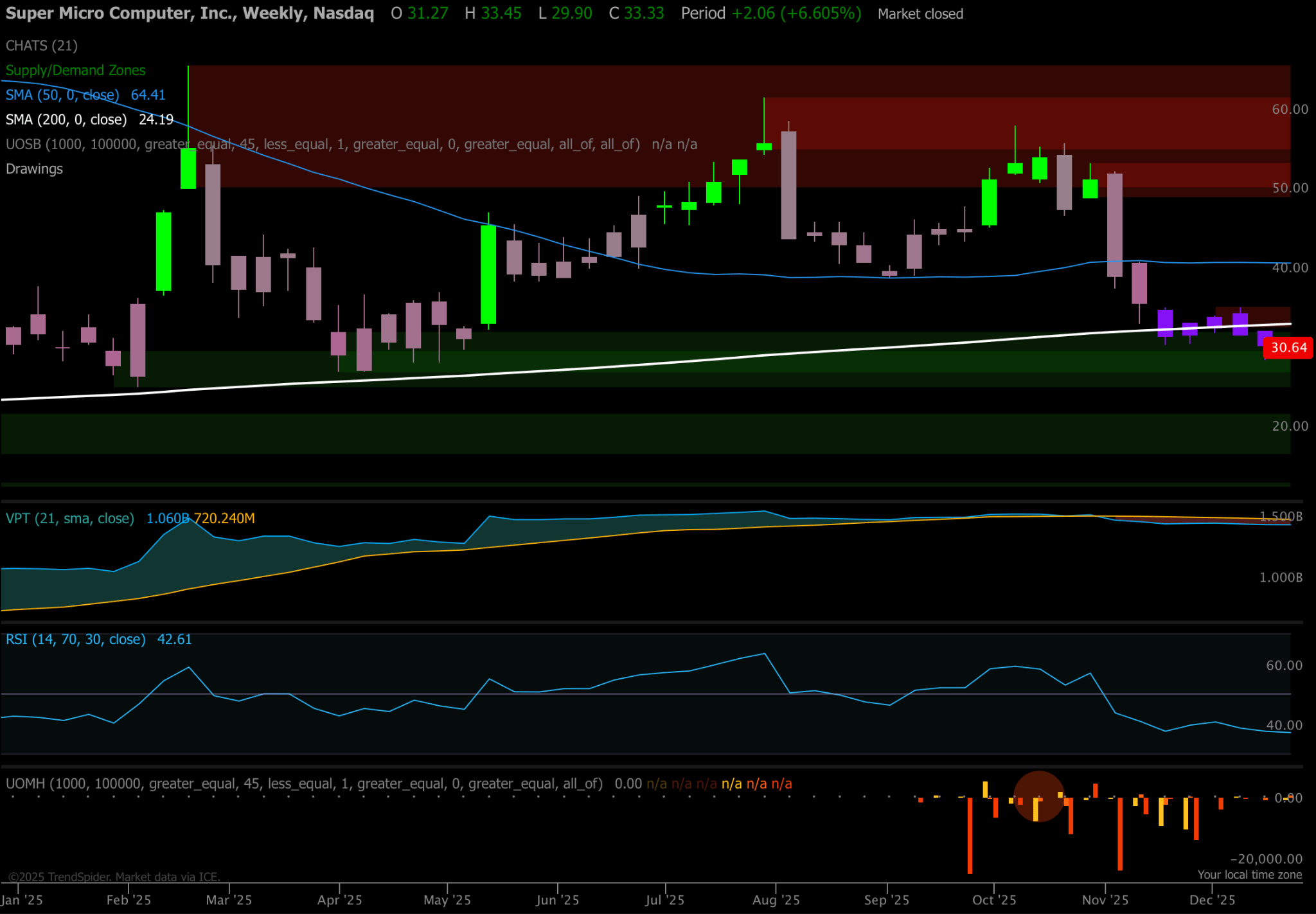Viewport: 1316px width, 914px height.
Task: Open the VPT (21, sma, close) label
Action: pyautogui.click(x=70, y=518)
